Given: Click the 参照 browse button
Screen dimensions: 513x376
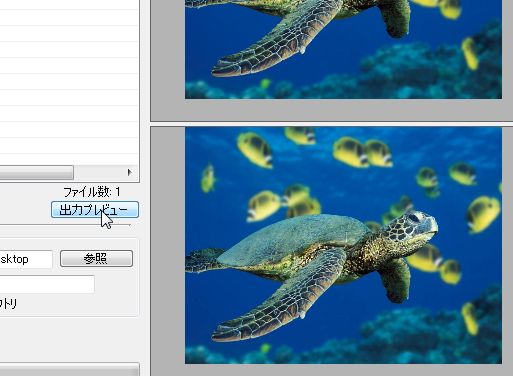Looking at the screenshot, I should tap(96, 258).
